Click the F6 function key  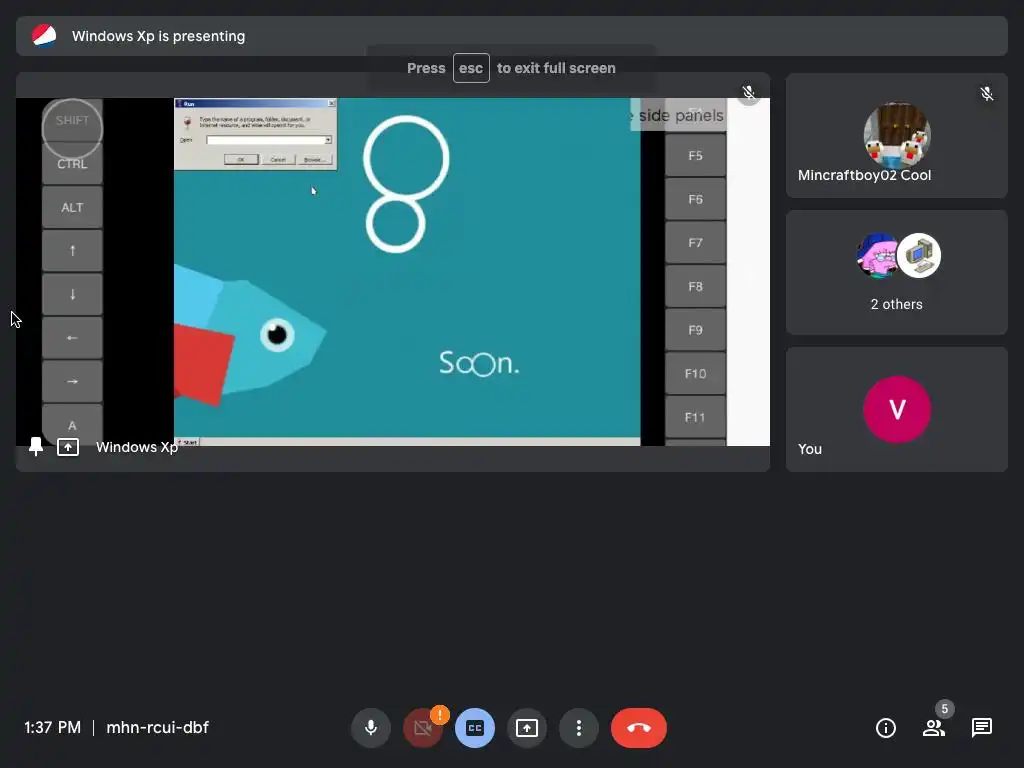pyautogui.click(x=696, y=199)
